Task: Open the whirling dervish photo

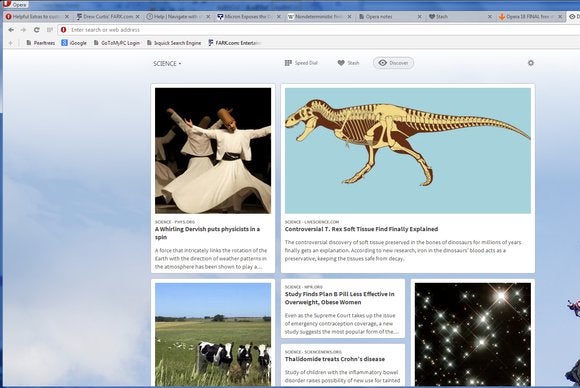Action: point(213,151)
